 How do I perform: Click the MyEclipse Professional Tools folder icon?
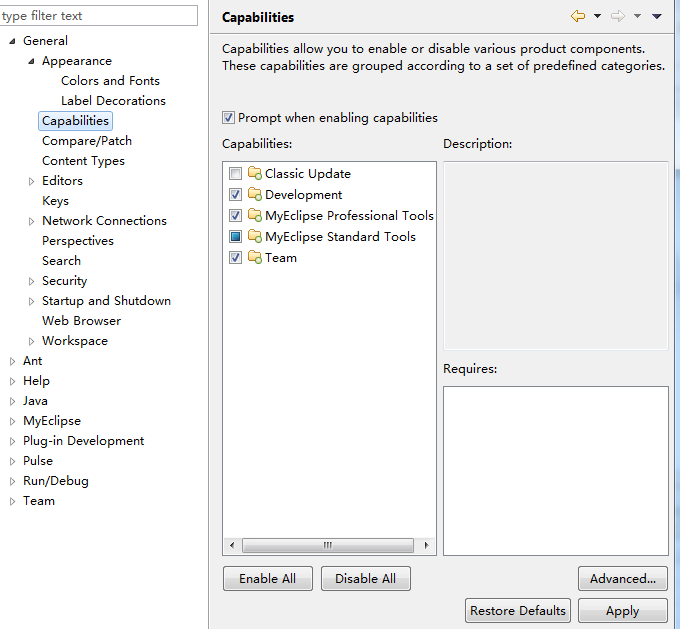tap(254, 216)
